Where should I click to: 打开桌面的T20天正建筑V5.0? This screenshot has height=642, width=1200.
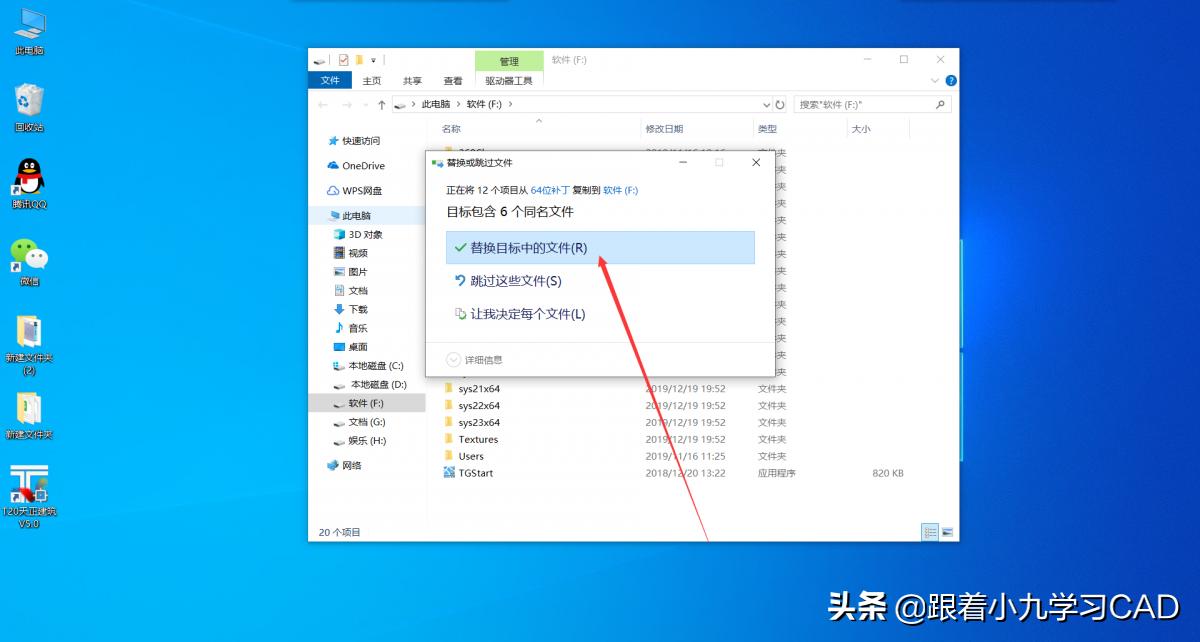click(28, 480)
